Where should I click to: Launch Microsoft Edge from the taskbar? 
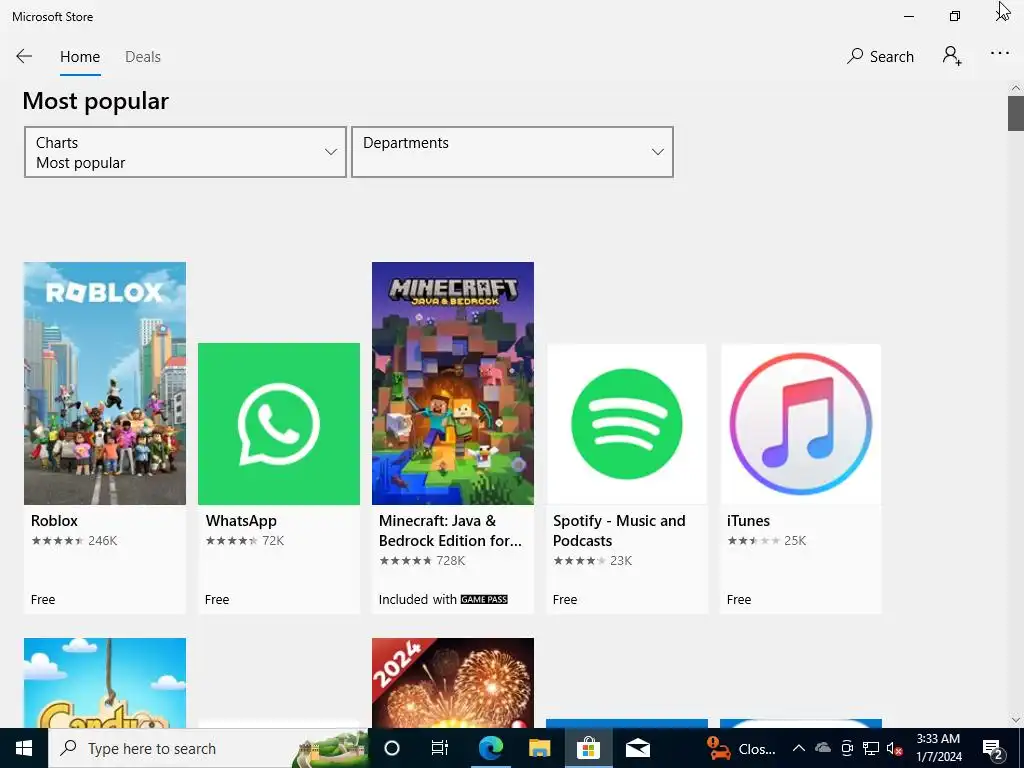click(490, 748)
